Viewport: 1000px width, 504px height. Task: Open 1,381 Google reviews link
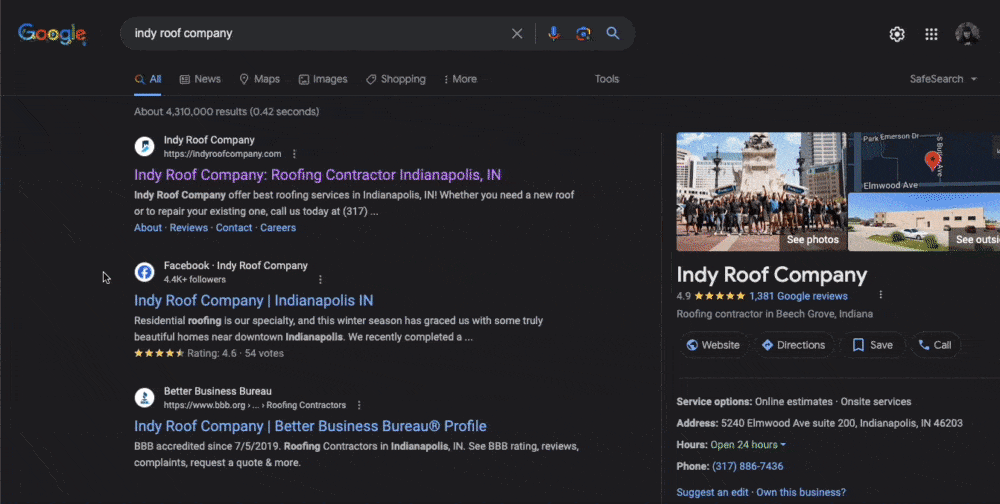798,296
